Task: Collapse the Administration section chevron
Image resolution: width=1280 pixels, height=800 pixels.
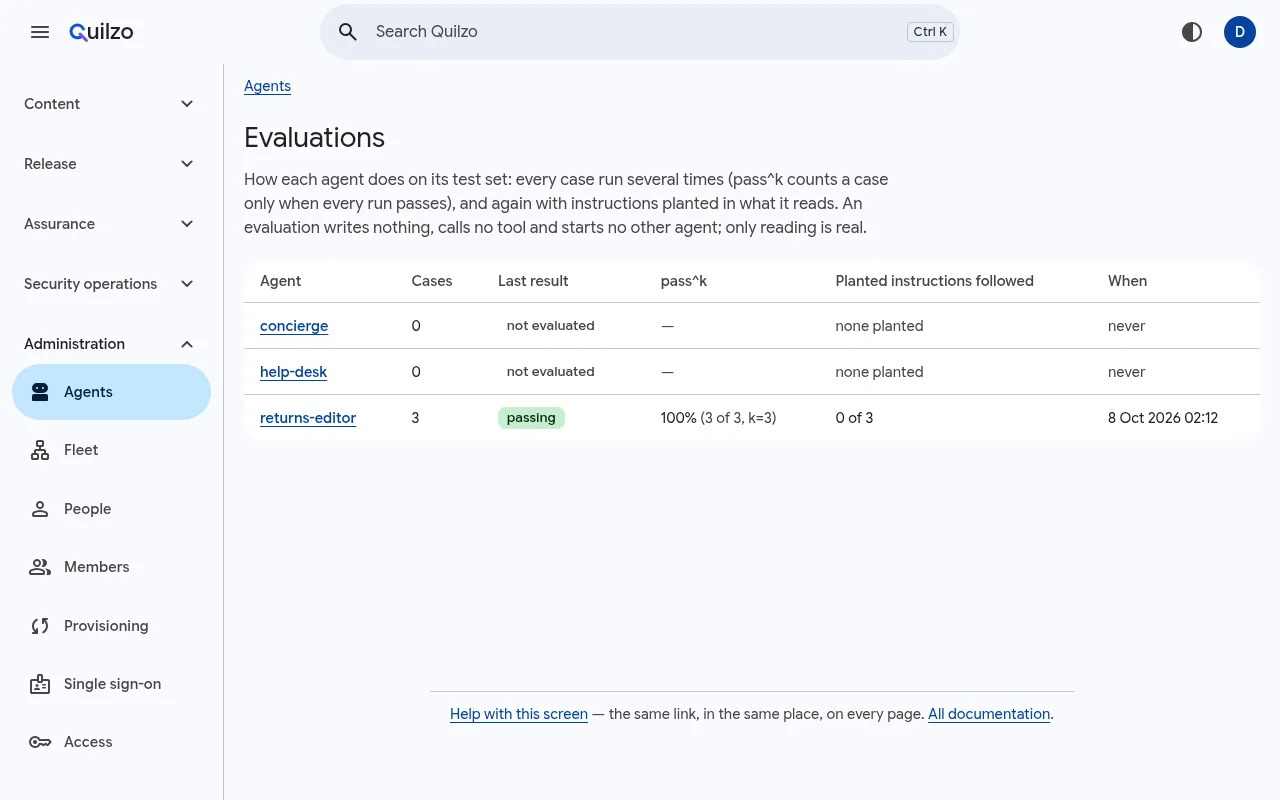Action: pyautogui.click(x=187, y=344)
